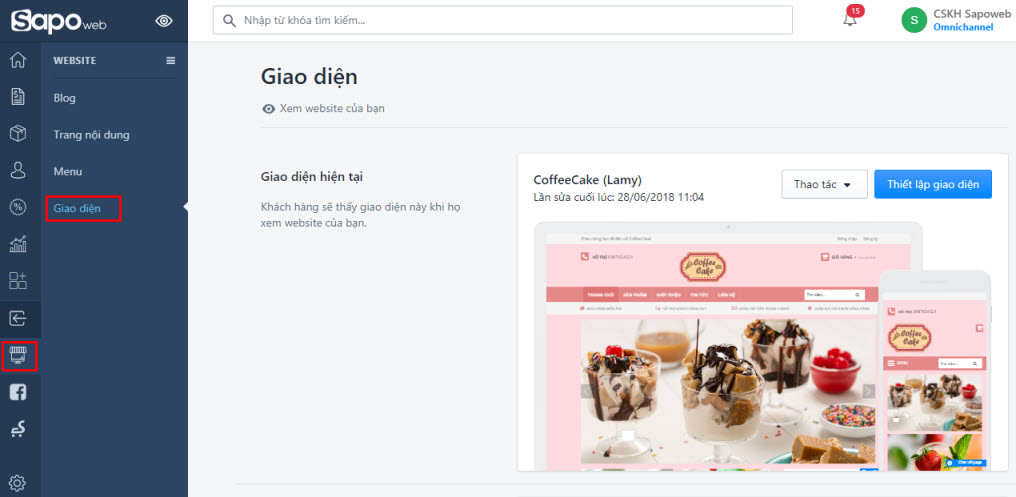1016x497 pixels.
Task: Select Trang nội dung menu item
Action: click(x=91, y=135)
